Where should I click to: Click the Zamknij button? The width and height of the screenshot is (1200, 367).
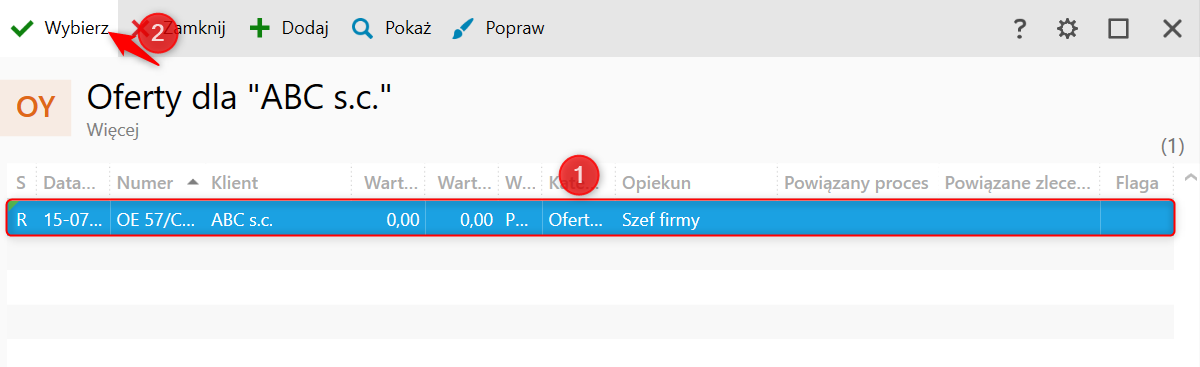(x=182, y=28)
